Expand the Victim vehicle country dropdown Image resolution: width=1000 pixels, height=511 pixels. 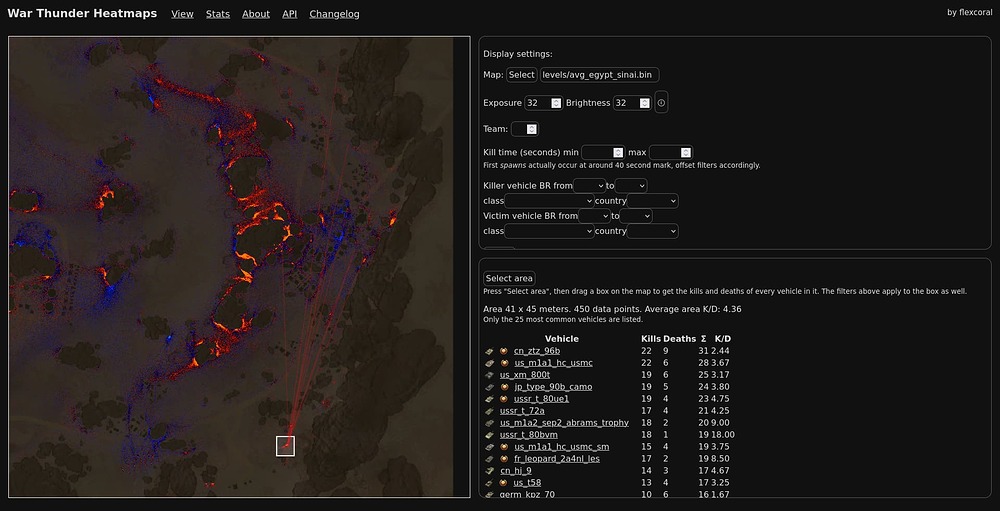(652, 231)
